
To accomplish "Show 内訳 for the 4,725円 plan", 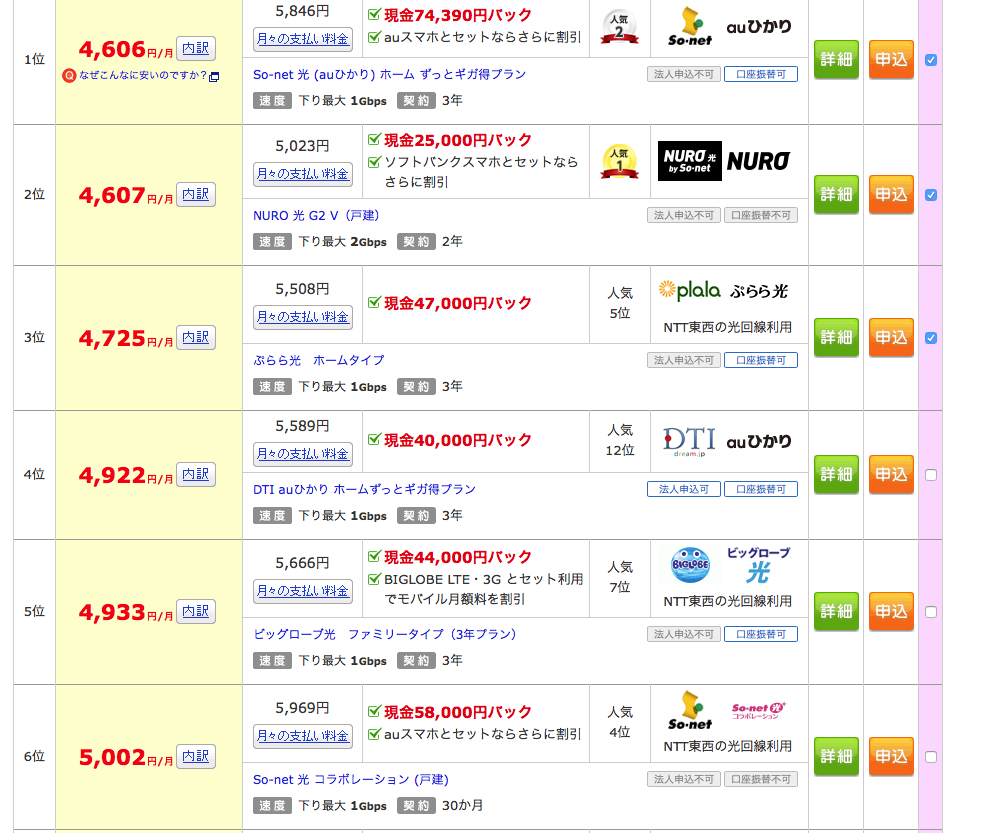I will [x=196, y=337].
